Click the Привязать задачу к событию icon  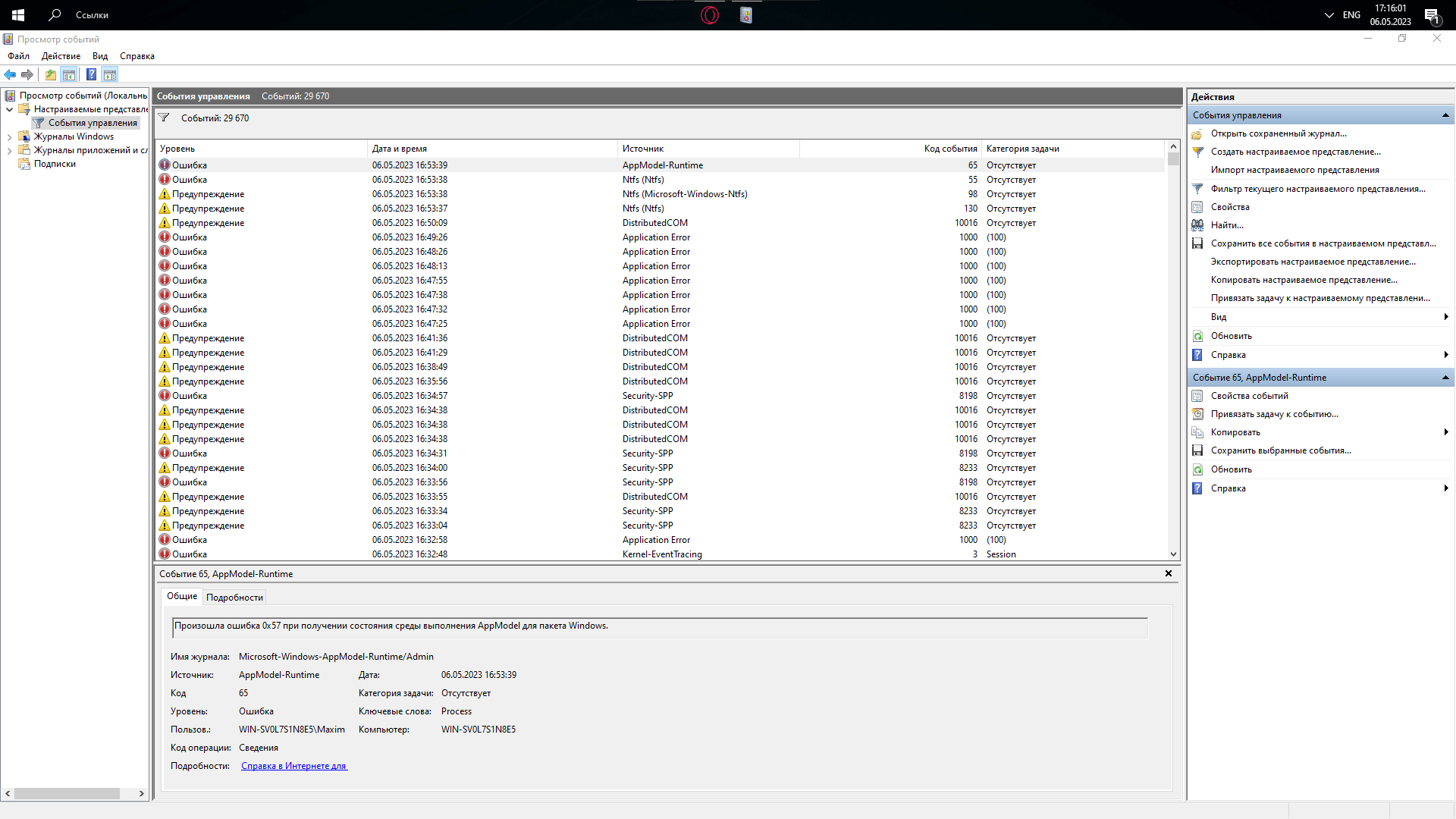click(x=1197, y=414)
